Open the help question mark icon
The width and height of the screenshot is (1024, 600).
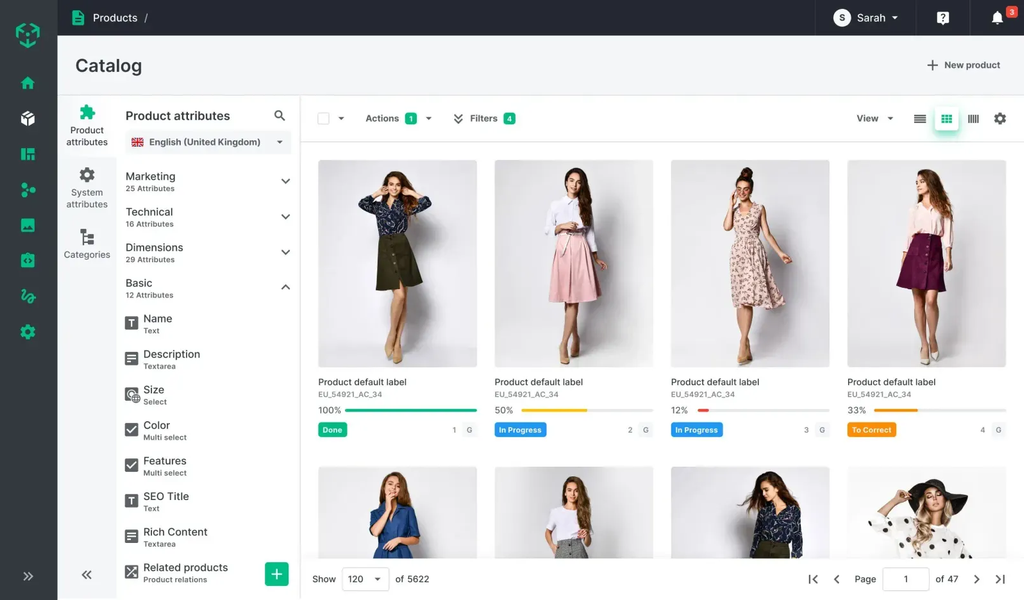click(943, 18)
